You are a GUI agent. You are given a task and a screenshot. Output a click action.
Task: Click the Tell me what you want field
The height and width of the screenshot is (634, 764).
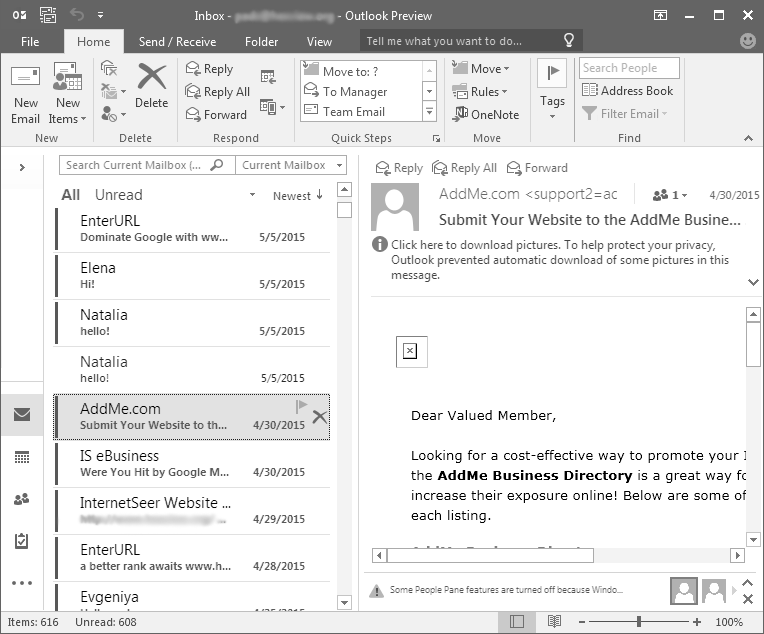click(x=471, y=40)
